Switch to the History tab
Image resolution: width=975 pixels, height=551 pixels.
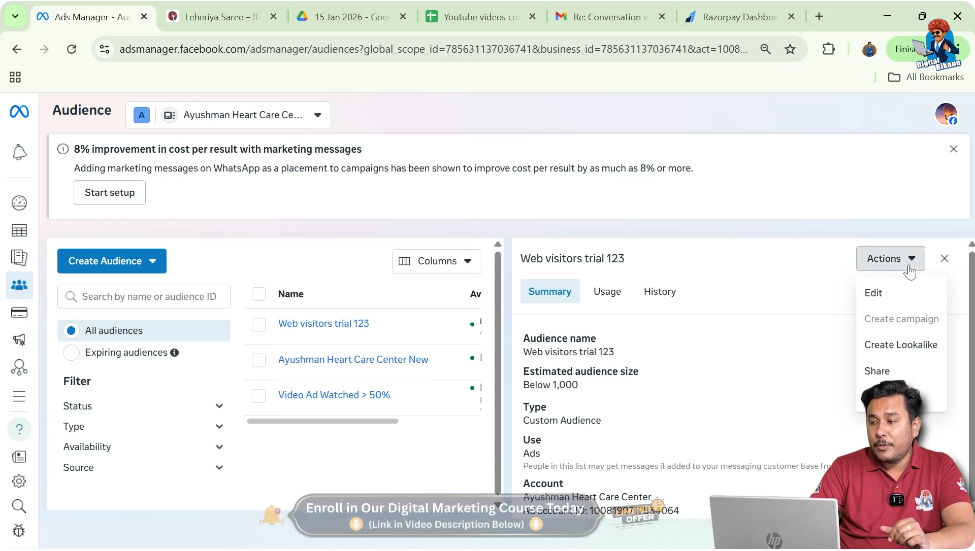[x=660, y=292]
